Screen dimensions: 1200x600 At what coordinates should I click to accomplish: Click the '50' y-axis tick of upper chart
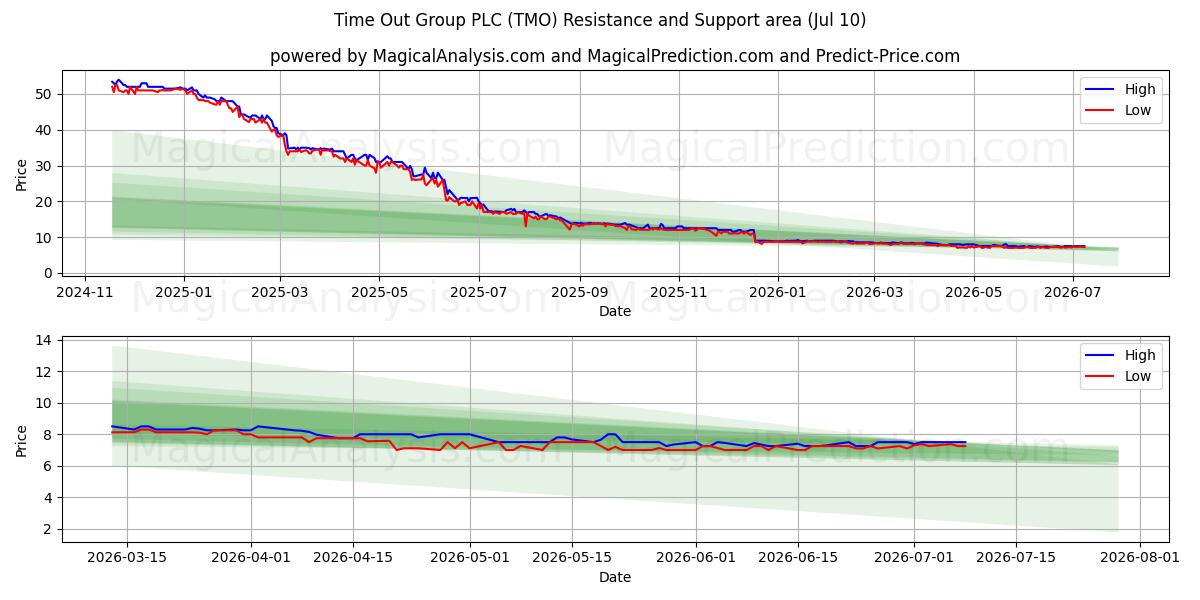coord(45,94)
